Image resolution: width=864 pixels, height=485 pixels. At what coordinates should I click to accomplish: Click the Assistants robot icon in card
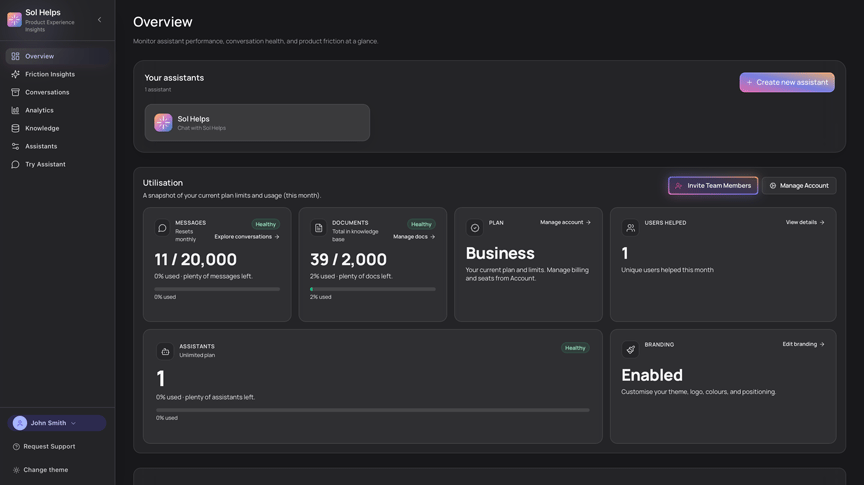pyautogui.click(x=165, y=351)
